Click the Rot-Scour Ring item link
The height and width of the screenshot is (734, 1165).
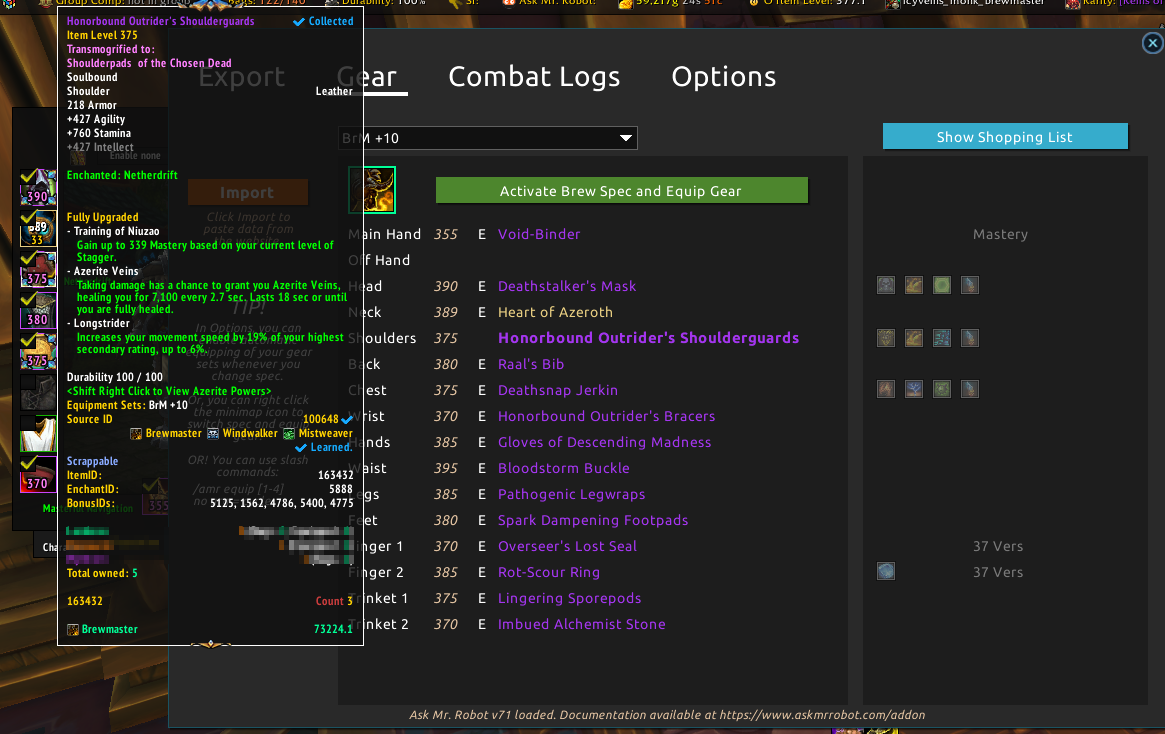548,572
